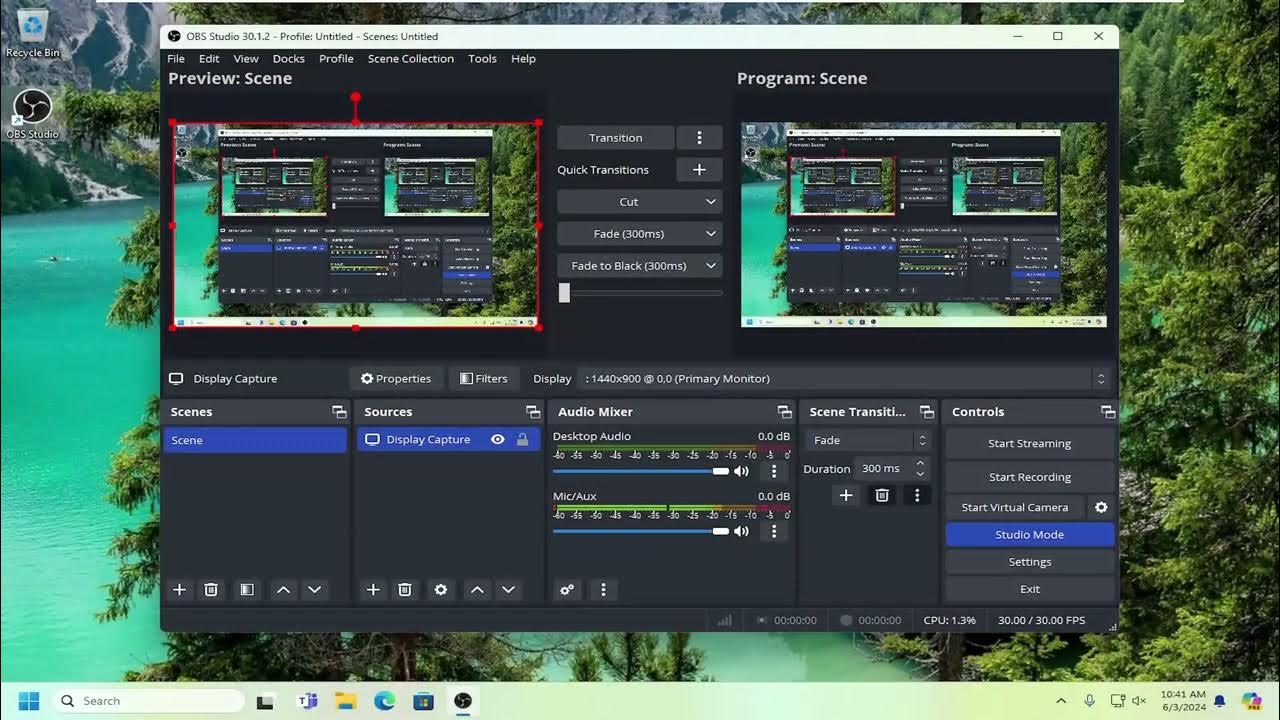Open source properties gear icon
Screen dimensions: 1280x720
(441, 590)
